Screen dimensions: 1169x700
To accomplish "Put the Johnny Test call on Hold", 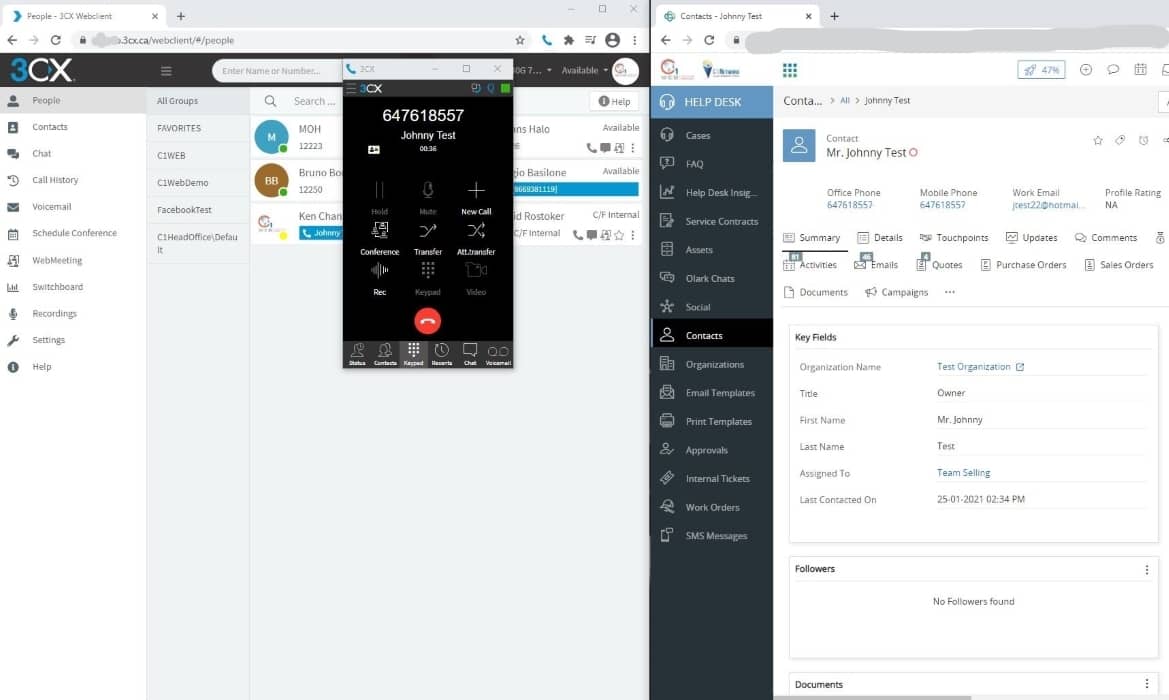I will point(379,197).
